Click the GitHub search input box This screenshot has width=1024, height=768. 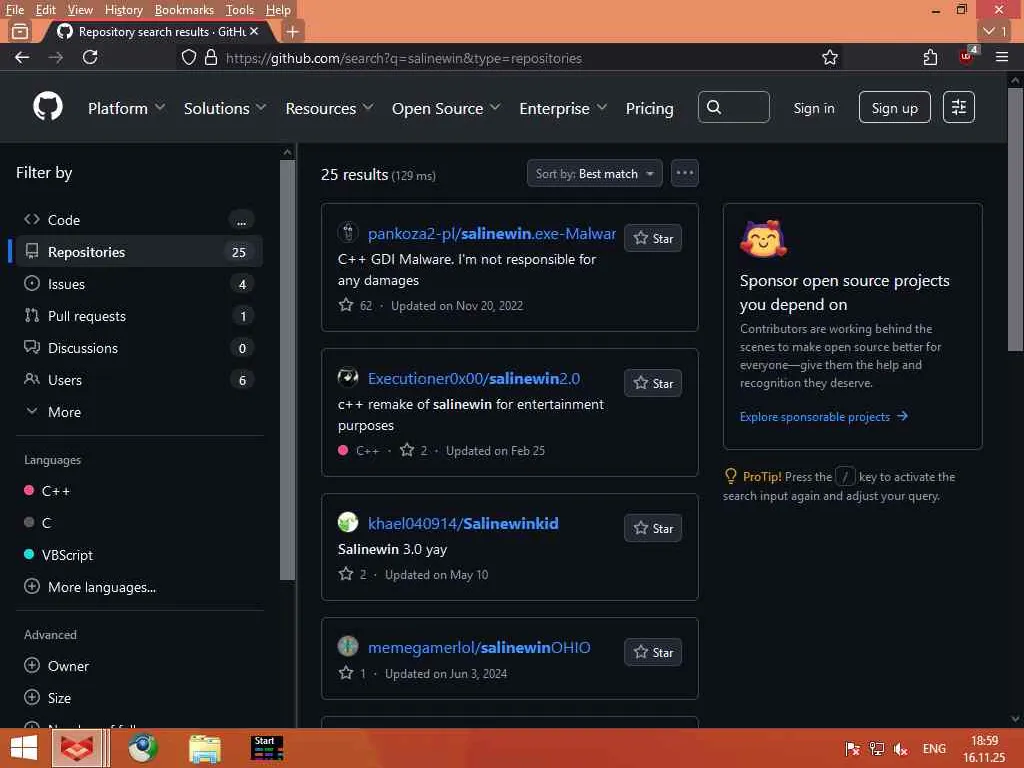click(733, 107)
